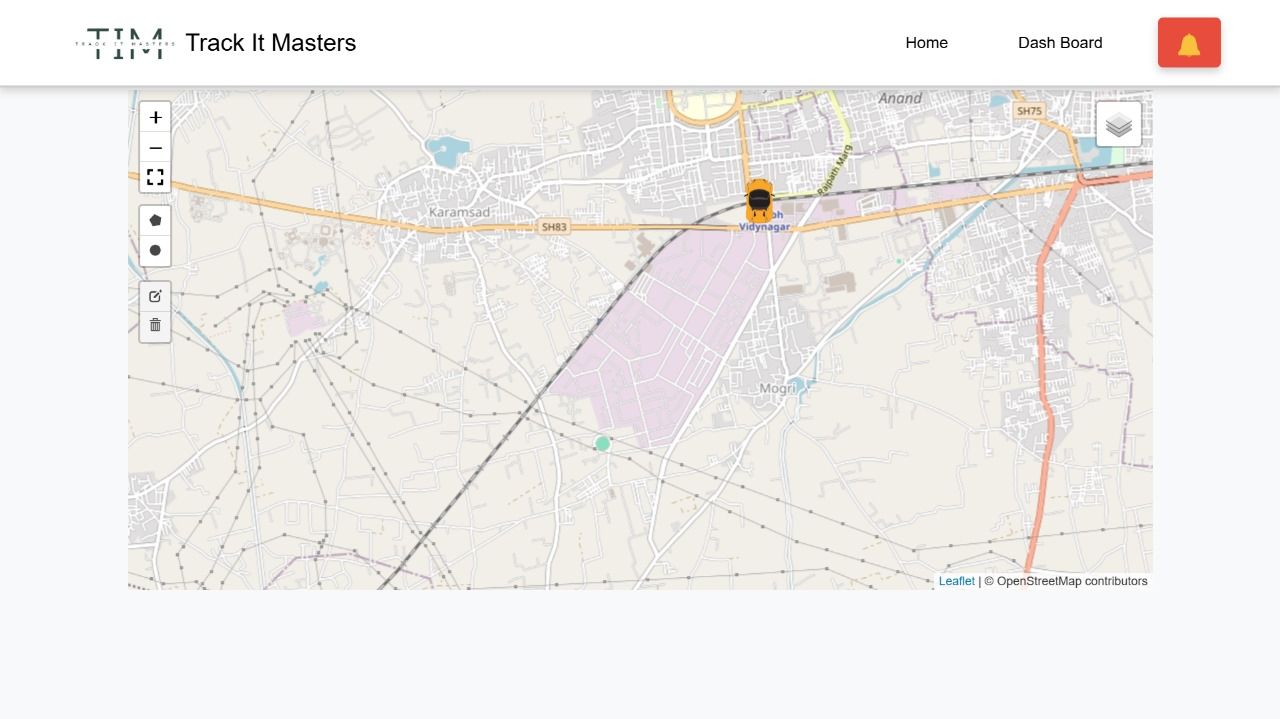Click the Karamsad map label
Screen dimensions: 1280x719
[x=459, y=212]
